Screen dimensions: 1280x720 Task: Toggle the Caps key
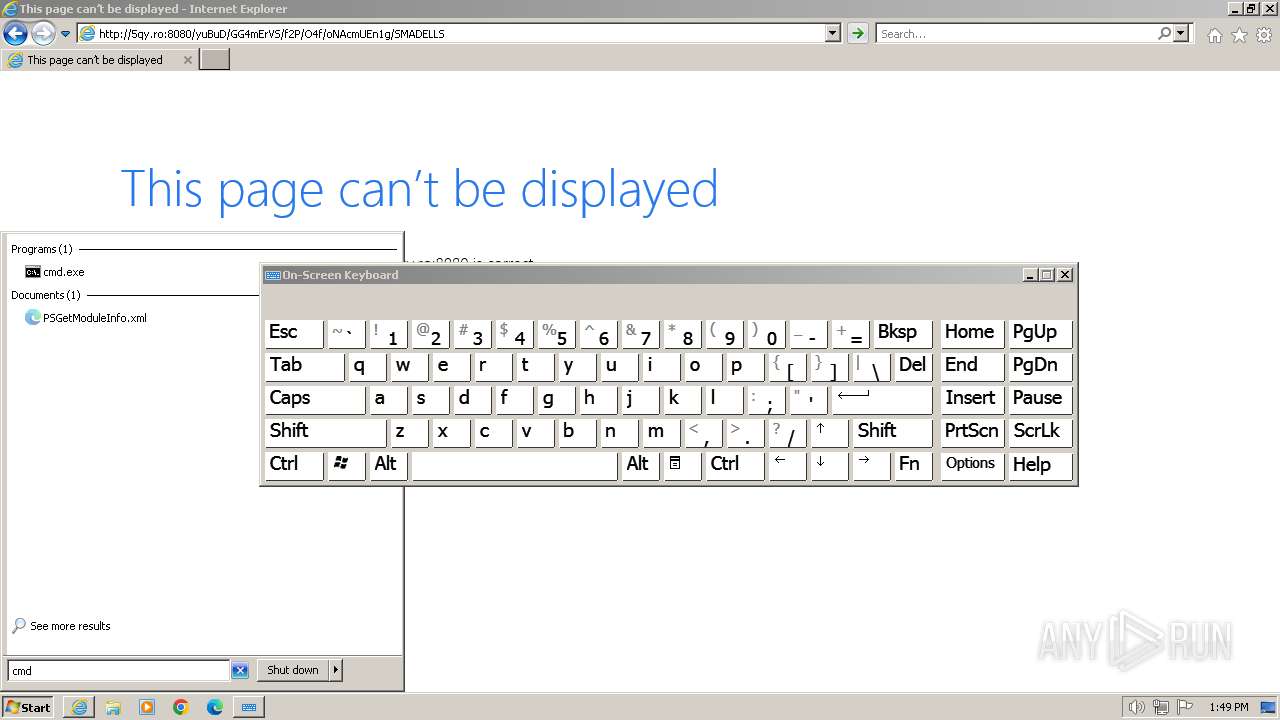(314, 399)
